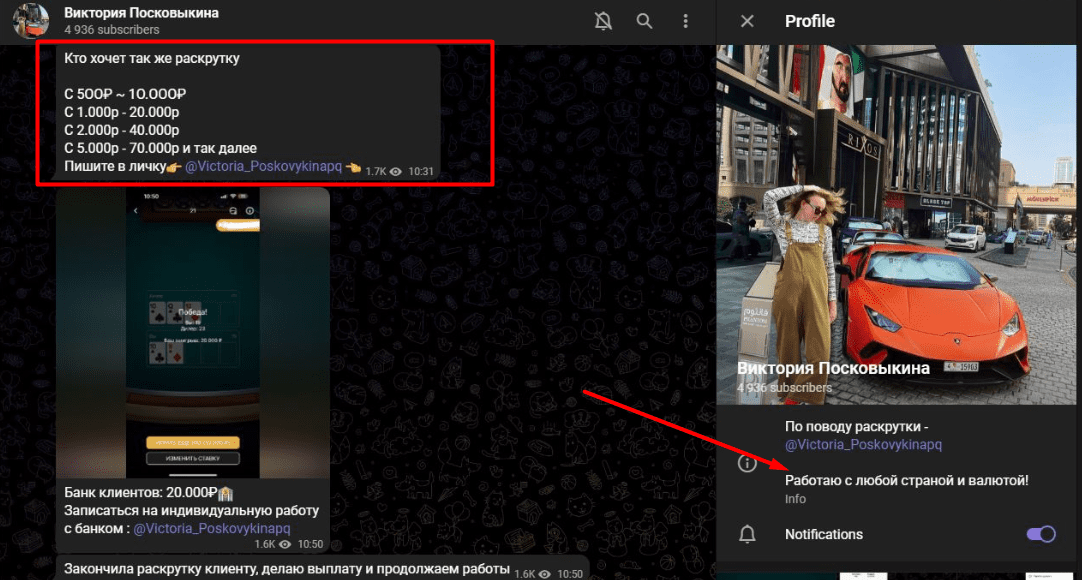Viewport: 1082px width, 580px height.
Task: Click the channel avatar in chat header
Action: [x=31, y=20]
